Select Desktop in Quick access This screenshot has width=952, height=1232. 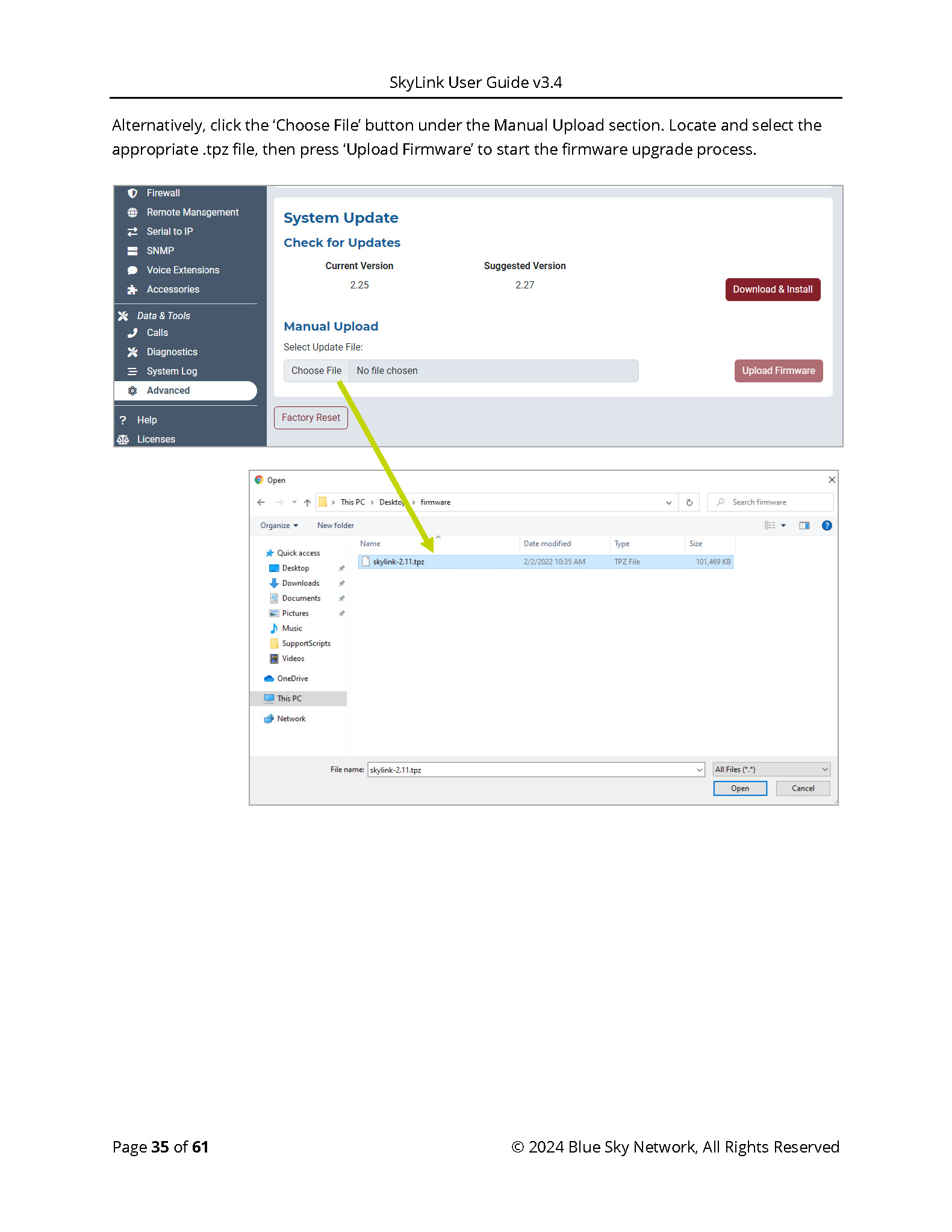[295, 568]
